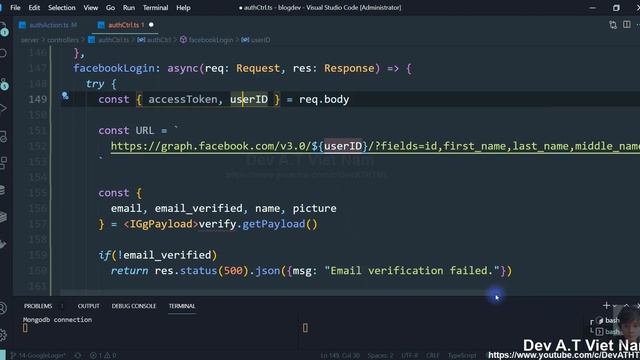The image size is (640, 360).
Task: Click the Ln 149 cursor position in the status bar
Action: coord(340,356)
